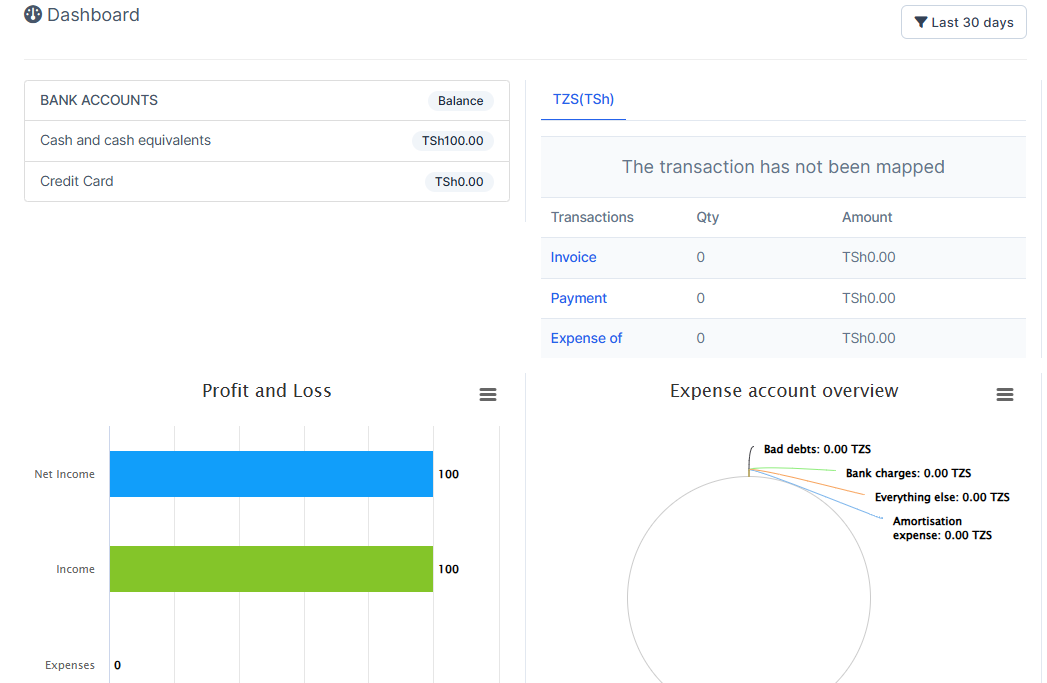
Task: Click the Everything else chart label
Action: click(x=941, y=497)
